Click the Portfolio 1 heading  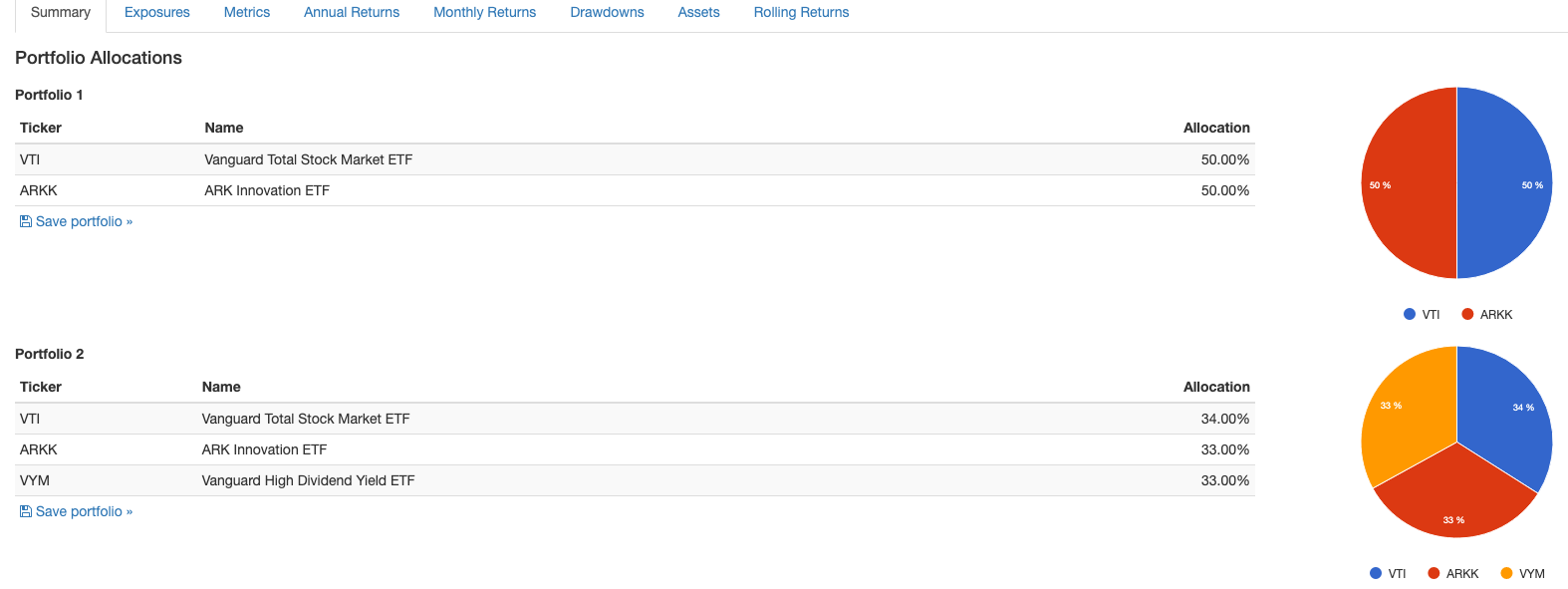coord(49,95)
